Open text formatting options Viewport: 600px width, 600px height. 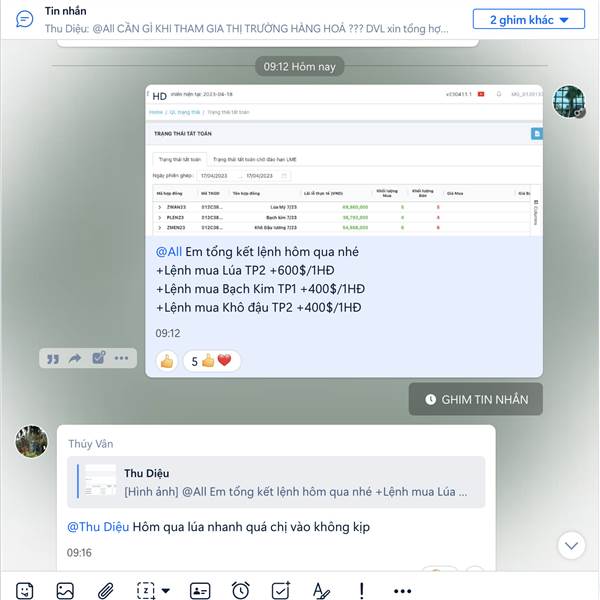321,590
